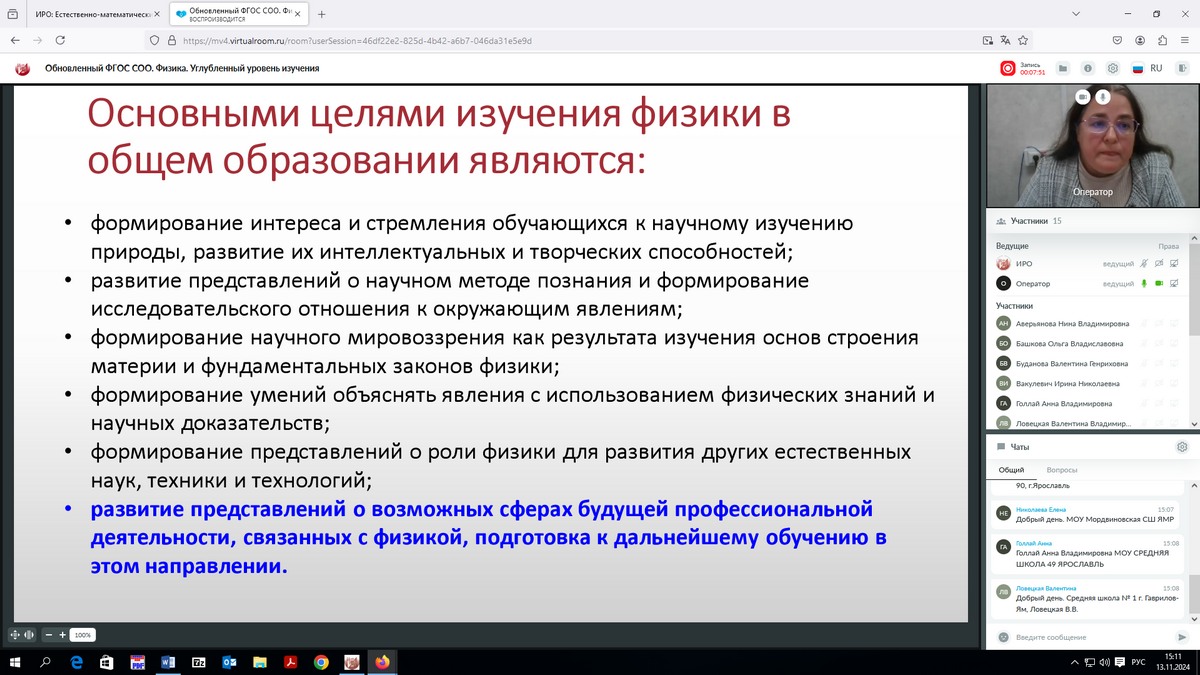Click the browser forward arrow

coord(38,41)
